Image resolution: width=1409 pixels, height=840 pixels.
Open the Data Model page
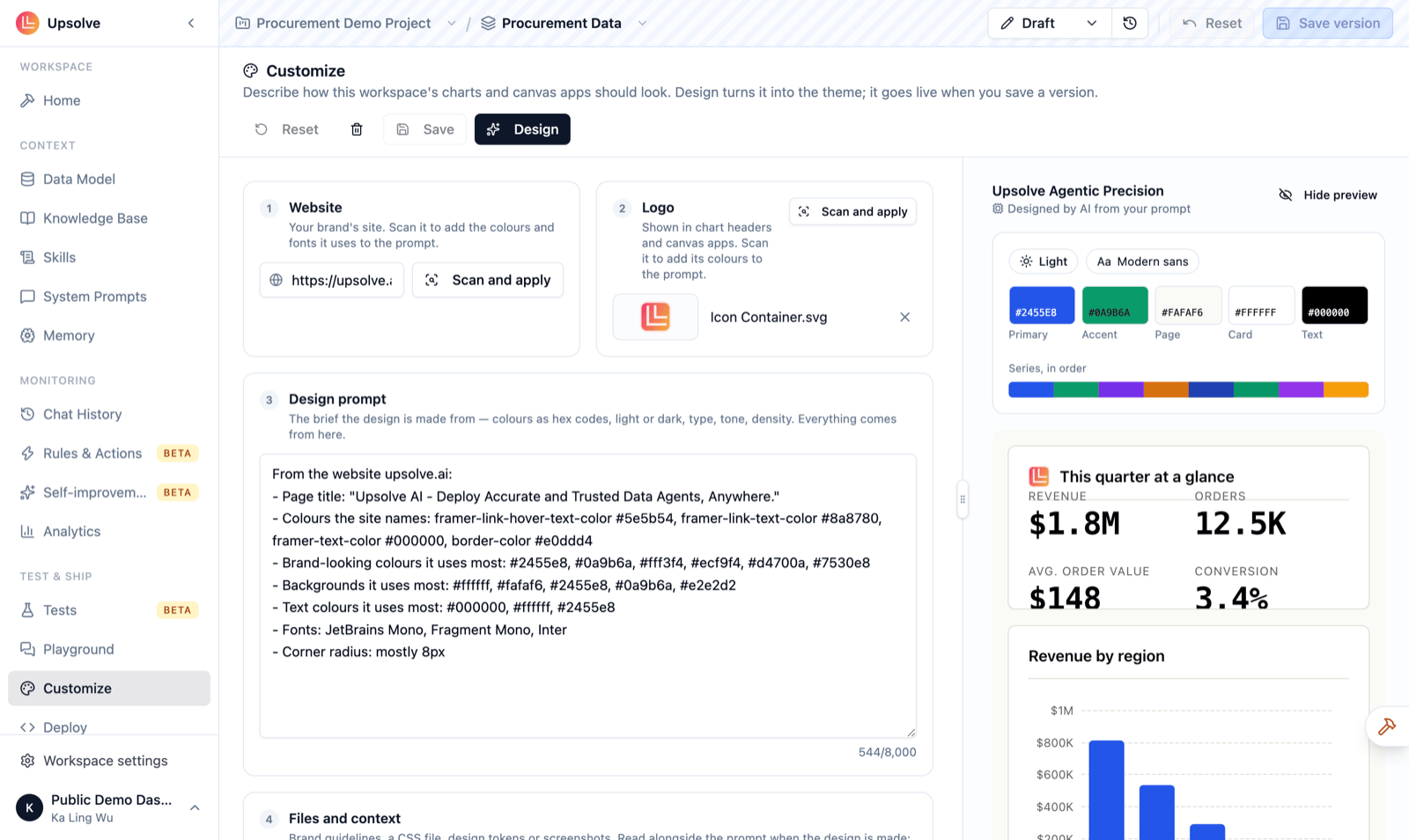tap(109, 179)
